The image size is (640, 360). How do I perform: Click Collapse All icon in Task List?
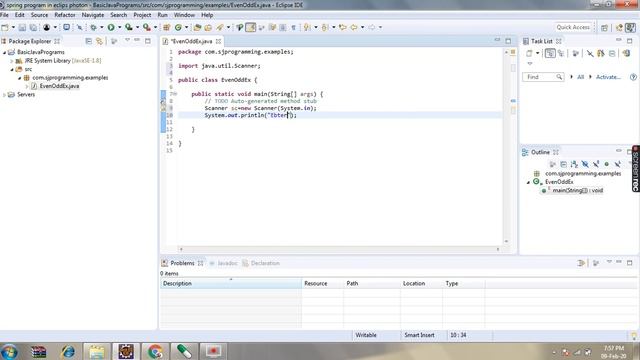tap(612, 53)
